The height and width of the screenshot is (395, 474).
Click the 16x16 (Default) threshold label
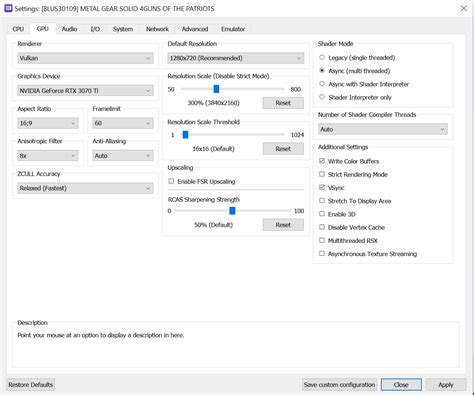(x=213, y=149)
